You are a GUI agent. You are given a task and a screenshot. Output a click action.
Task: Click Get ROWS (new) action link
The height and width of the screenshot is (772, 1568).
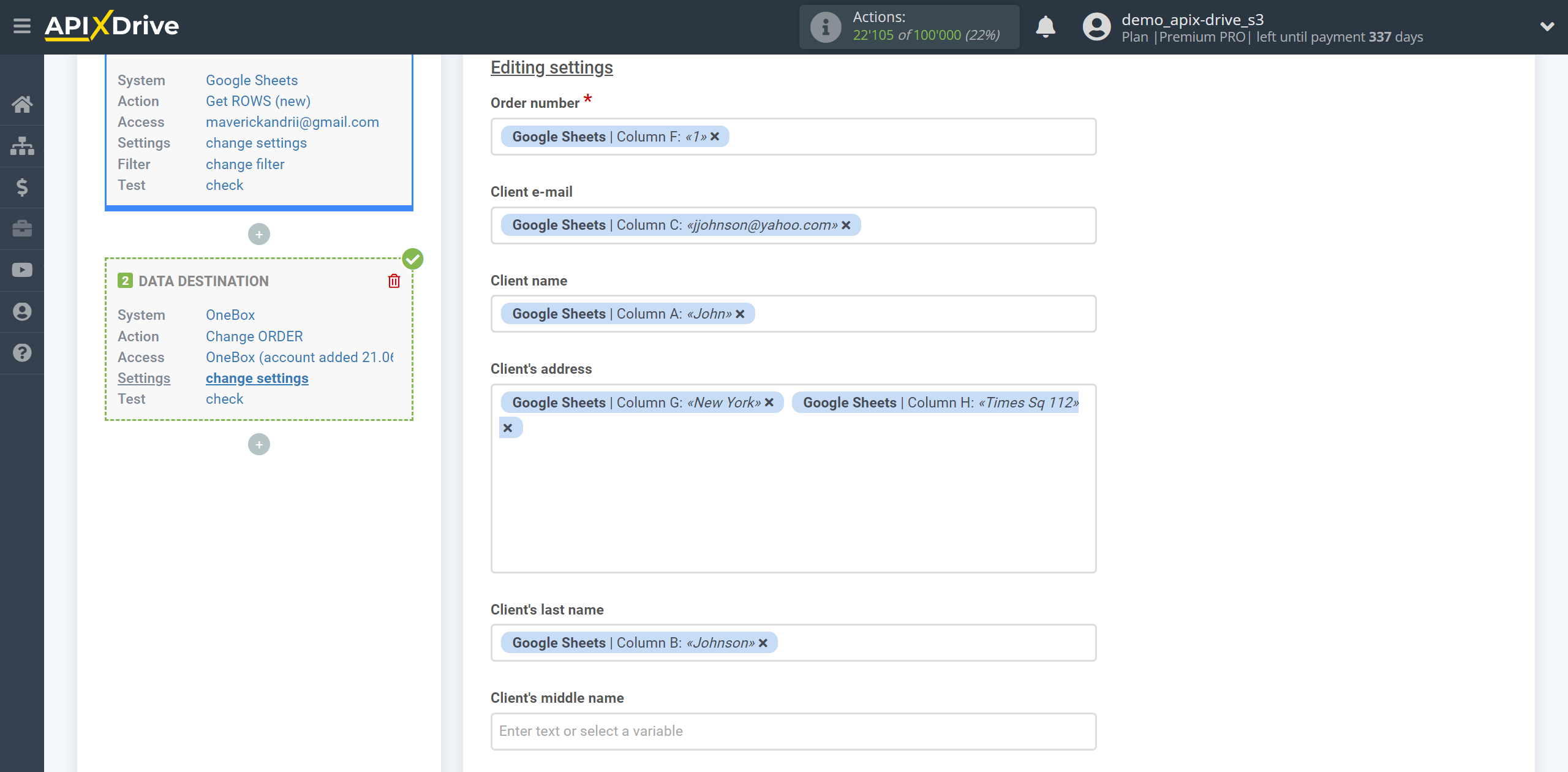pyautogui.click(x=258, y=101)
